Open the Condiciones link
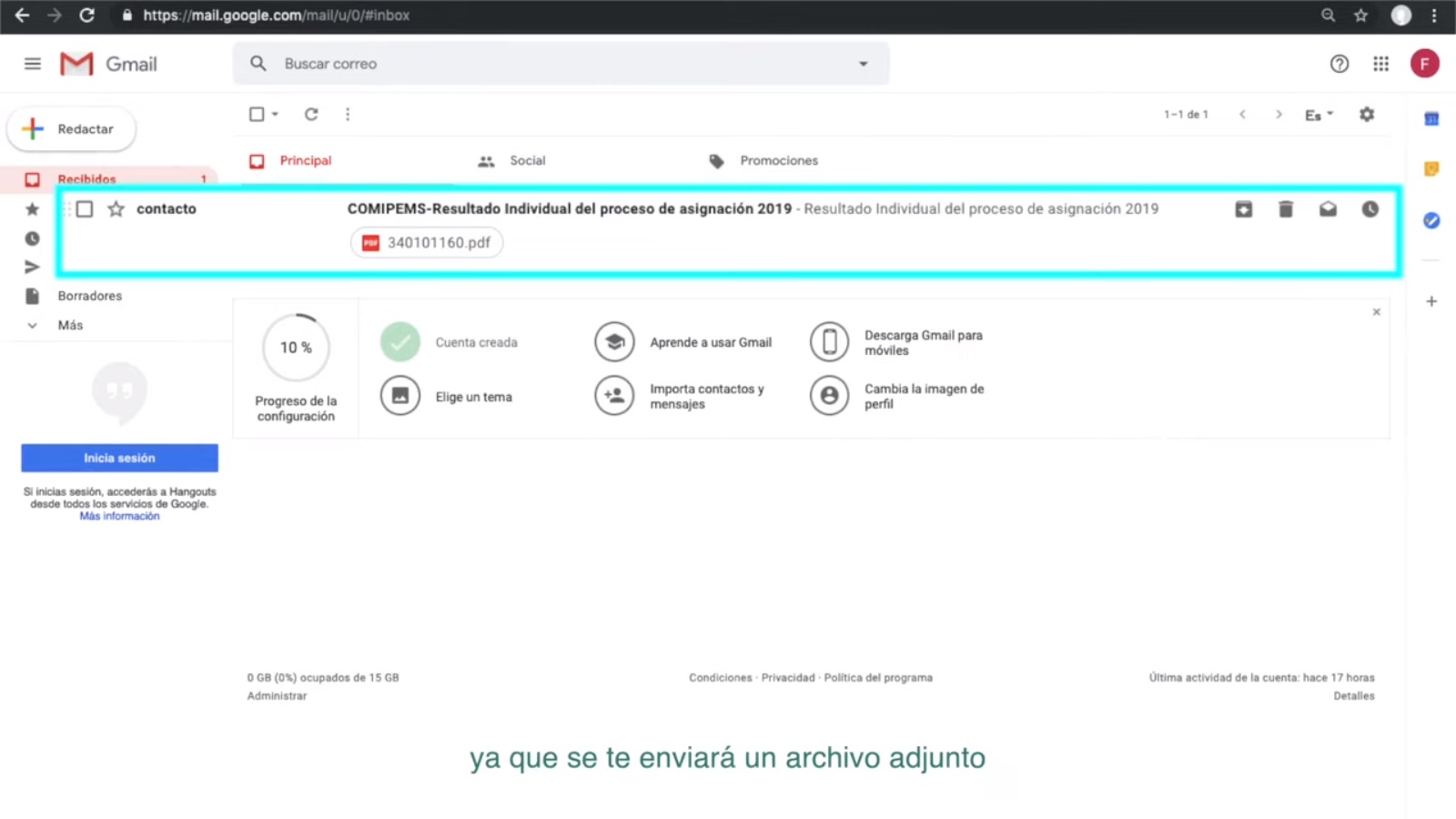The height and width of the screenshot is (819, 1456). coord(720,678)
